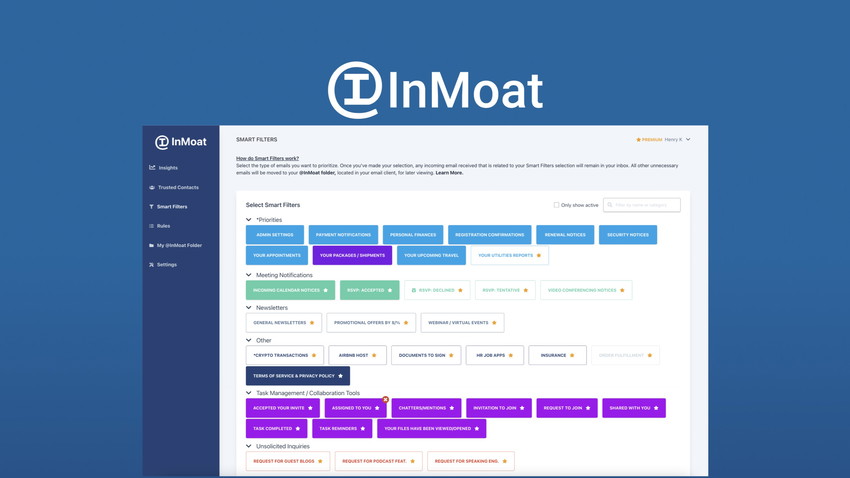Click the Rules list icon in sidebar
The width and height of the screenshot is (850, 478).
pyautogui.click(x=151, y=226)
